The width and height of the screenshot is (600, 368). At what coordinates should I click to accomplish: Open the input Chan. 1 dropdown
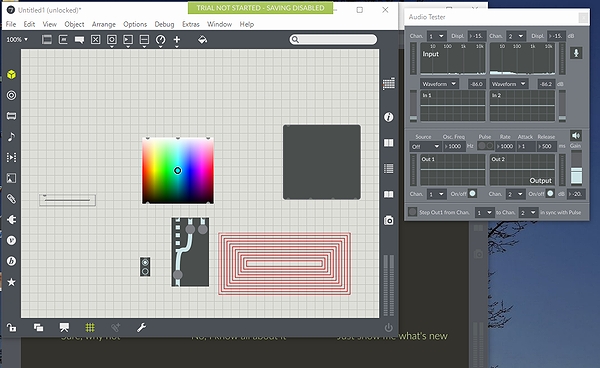coord(436,36)
